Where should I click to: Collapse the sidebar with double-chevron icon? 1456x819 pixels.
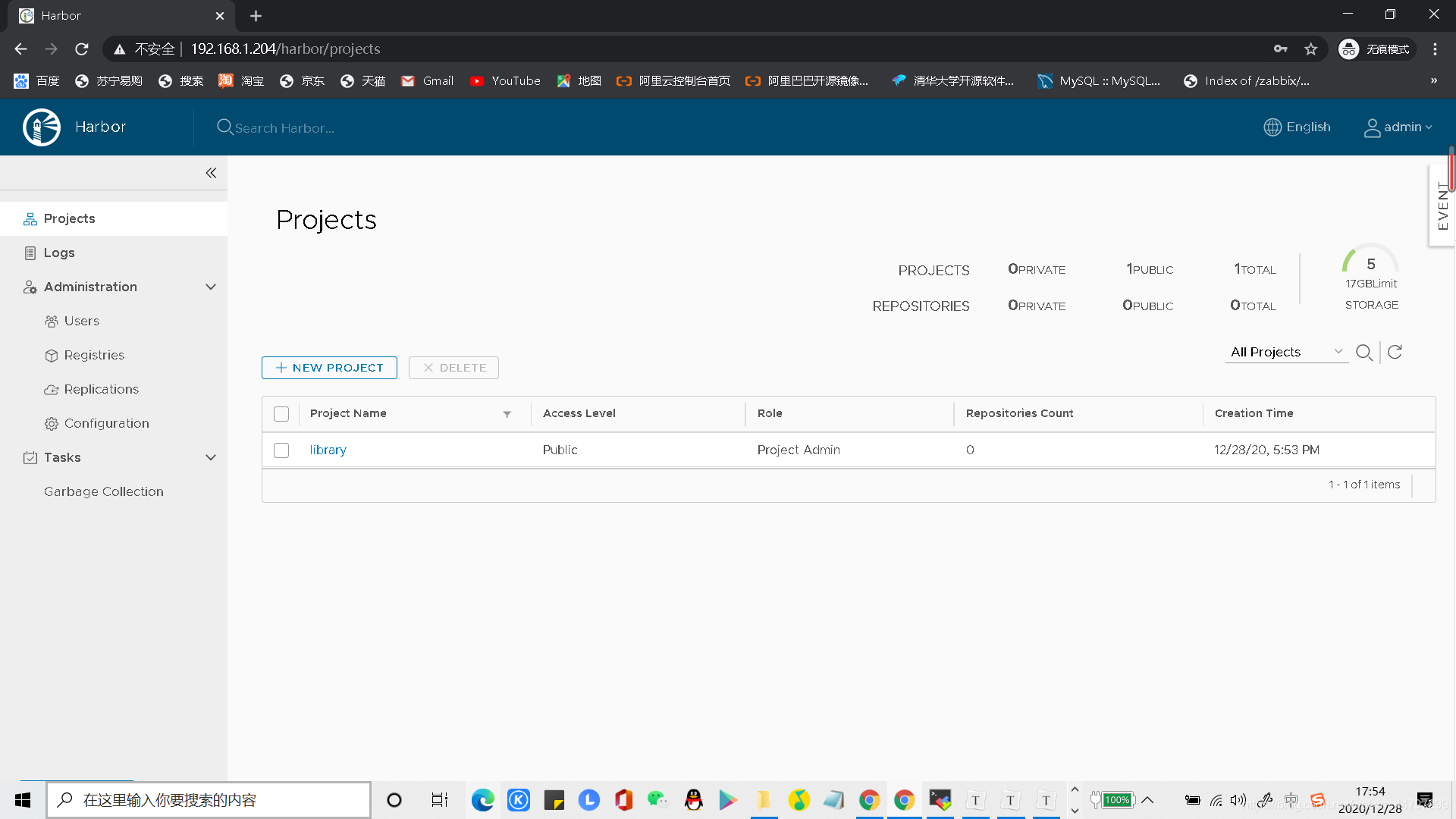click(x=211, y=173)
